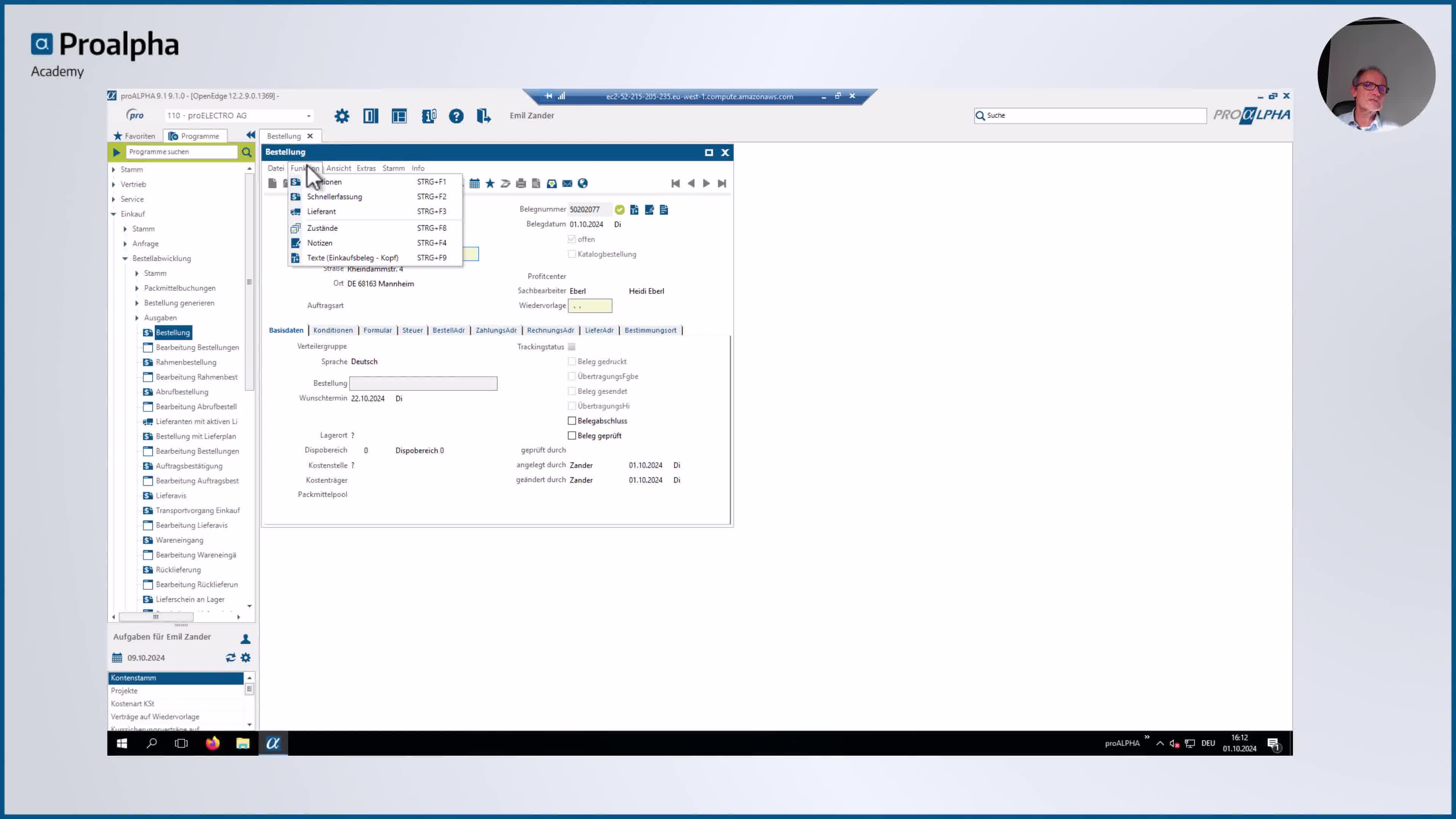1456x819 pixels.
Task: Click the user icon in Aufgaben panel
Action: 245,639
